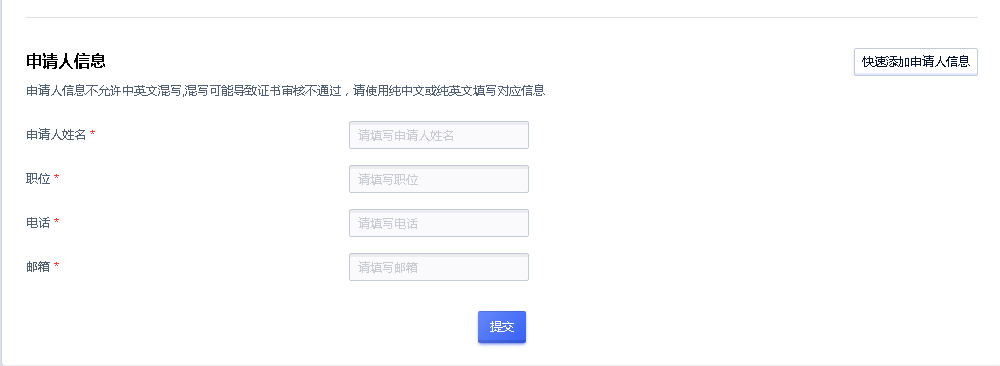This screenshot has height=366, width=1000.
Task: Click the 电话 field label
Action: click(38, 223)
